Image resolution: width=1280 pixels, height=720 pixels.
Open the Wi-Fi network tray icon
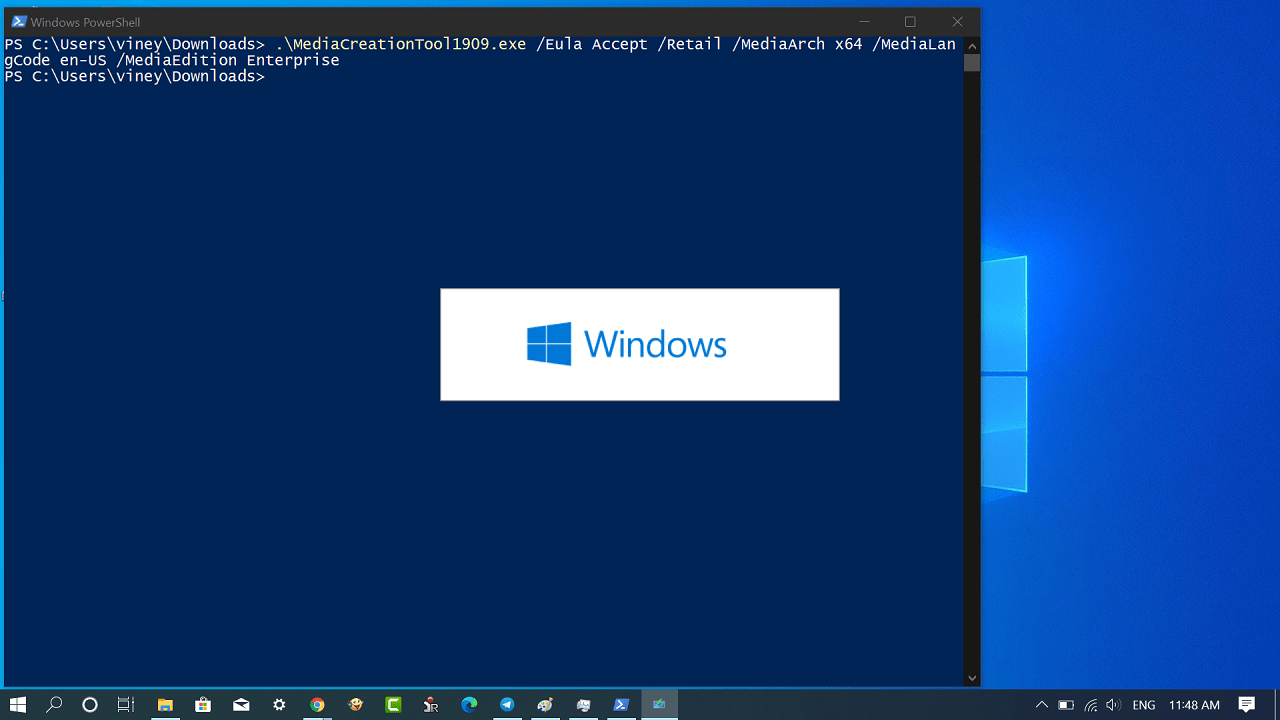(x=1090, y=705)
